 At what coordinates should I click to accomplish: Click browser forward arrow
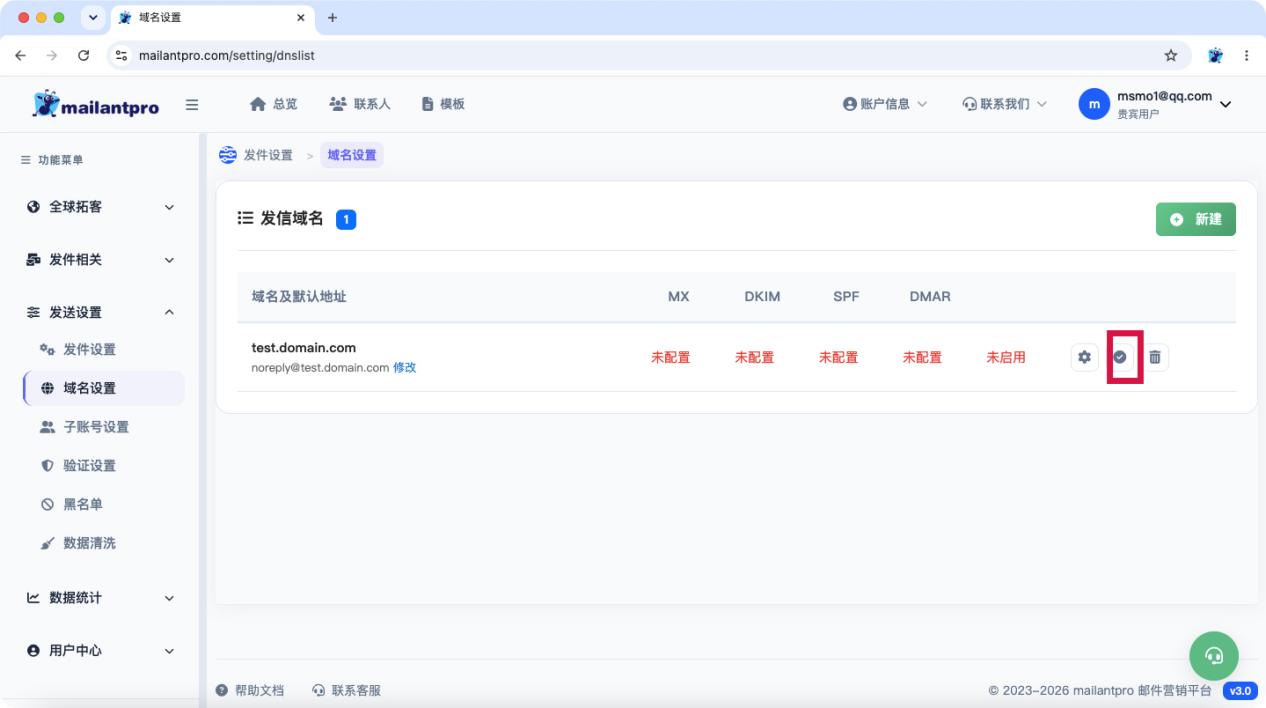coord(52,55)
